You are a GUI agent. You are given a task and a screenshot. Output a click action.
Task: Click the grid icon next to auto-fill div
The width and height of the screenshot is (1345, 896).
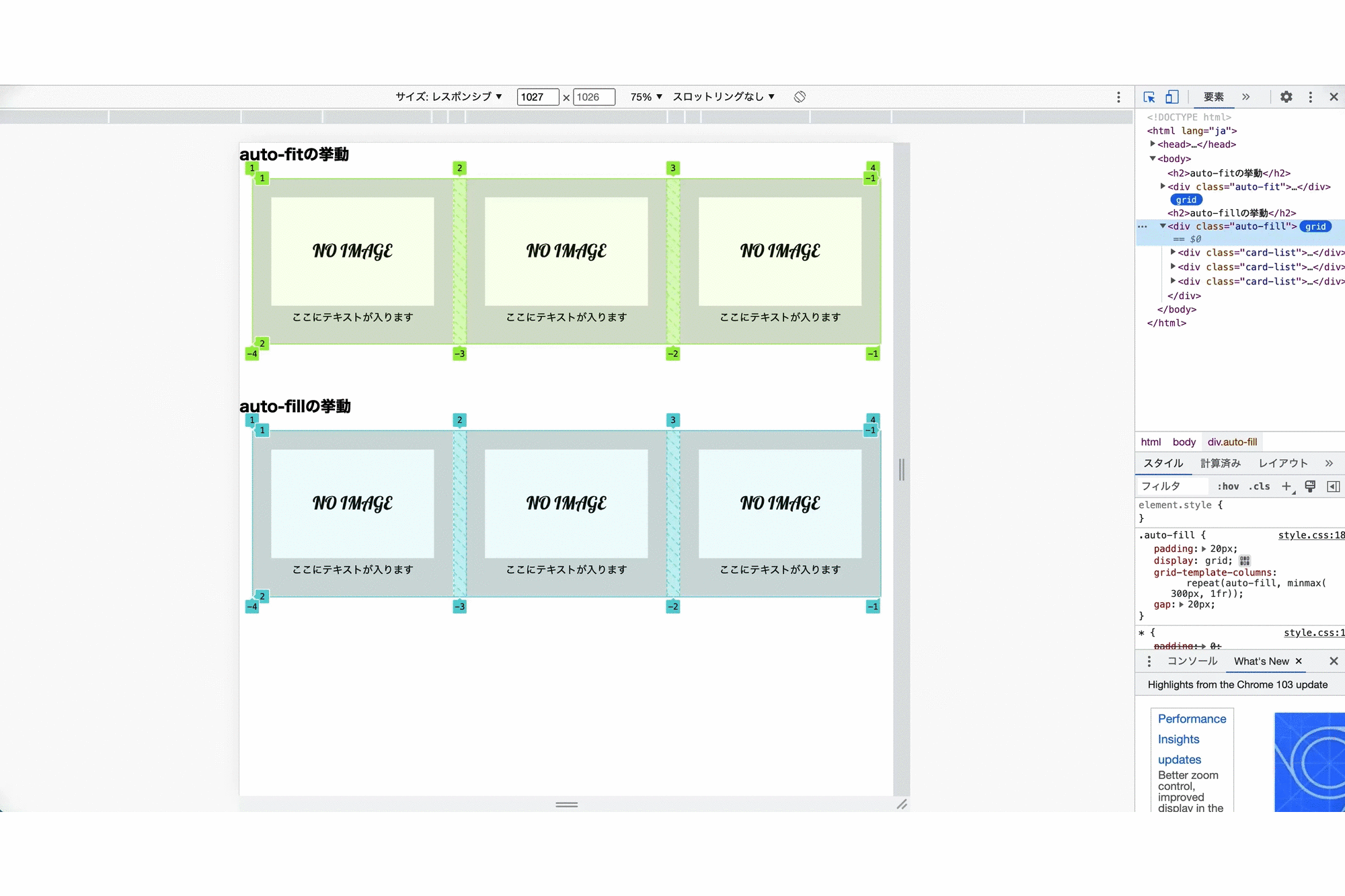[x=1315, y=226]
